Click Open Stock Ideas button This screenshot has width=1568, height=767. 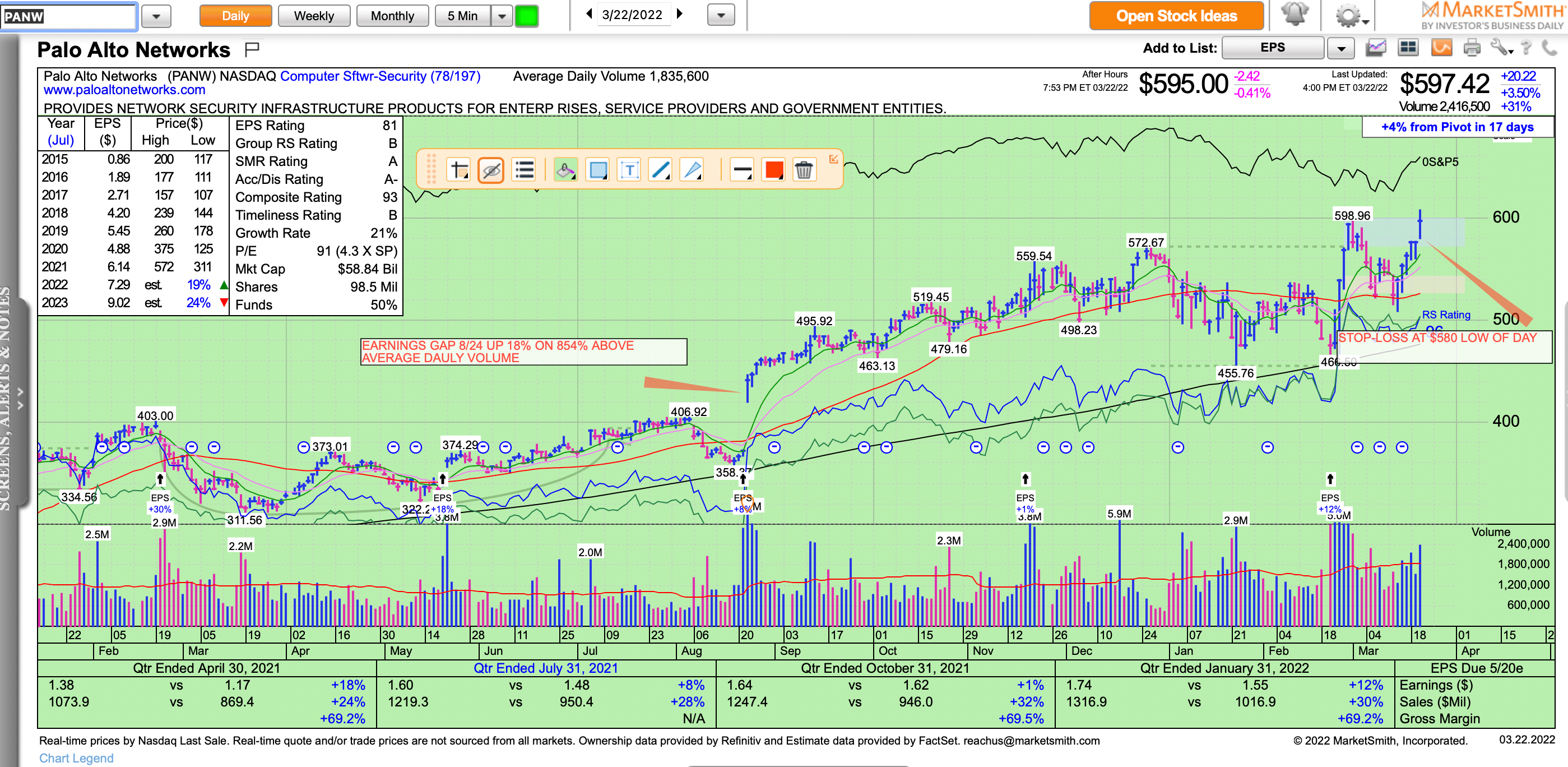point(1176,16)
